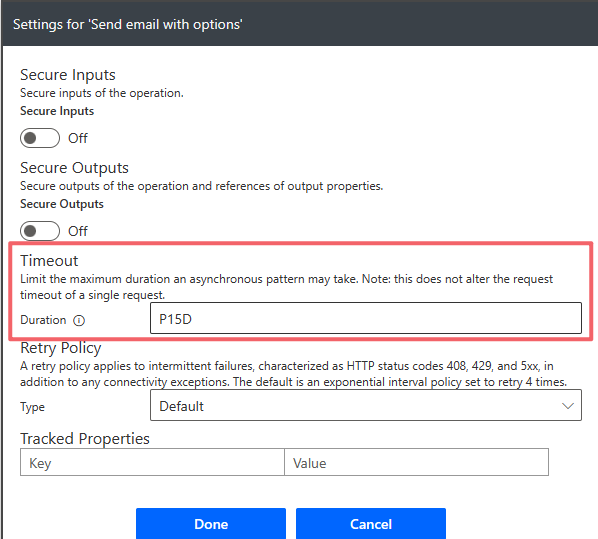Click the Tracked Properties Key field
This screenshot has height=539, width=598.
pyautogui.click(x=152, y=462)
